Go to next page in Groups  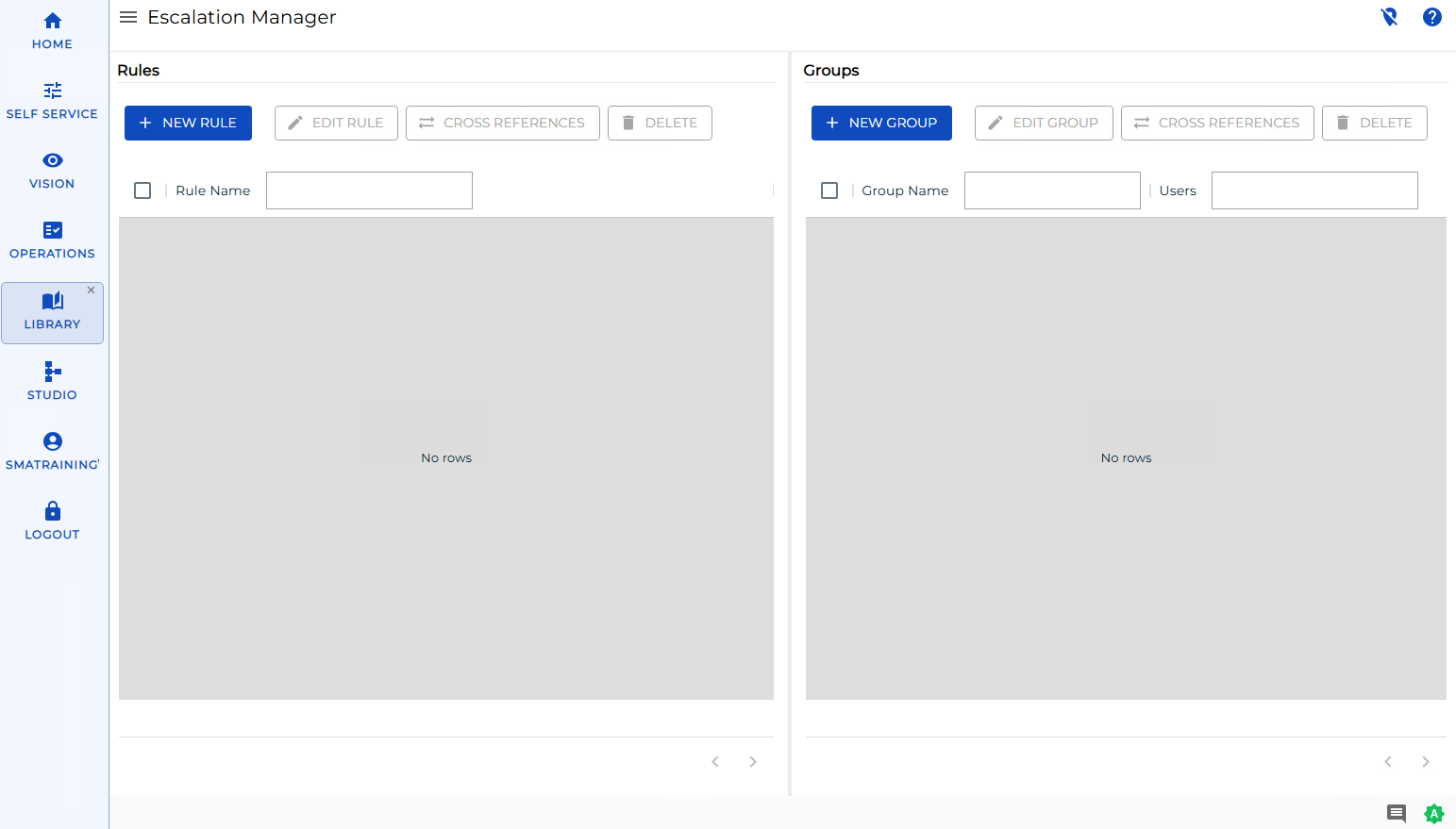[1426, 762]
